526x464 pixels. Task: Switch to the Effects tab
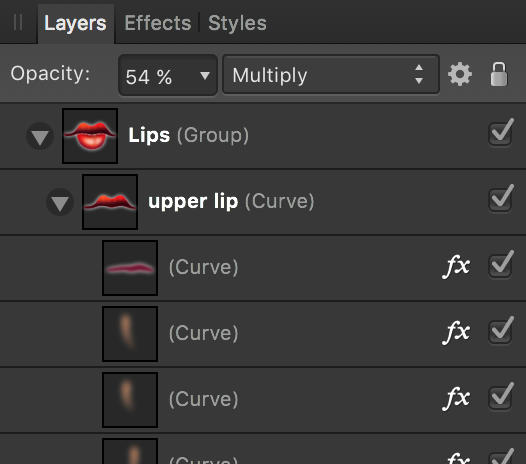(158, 23)
